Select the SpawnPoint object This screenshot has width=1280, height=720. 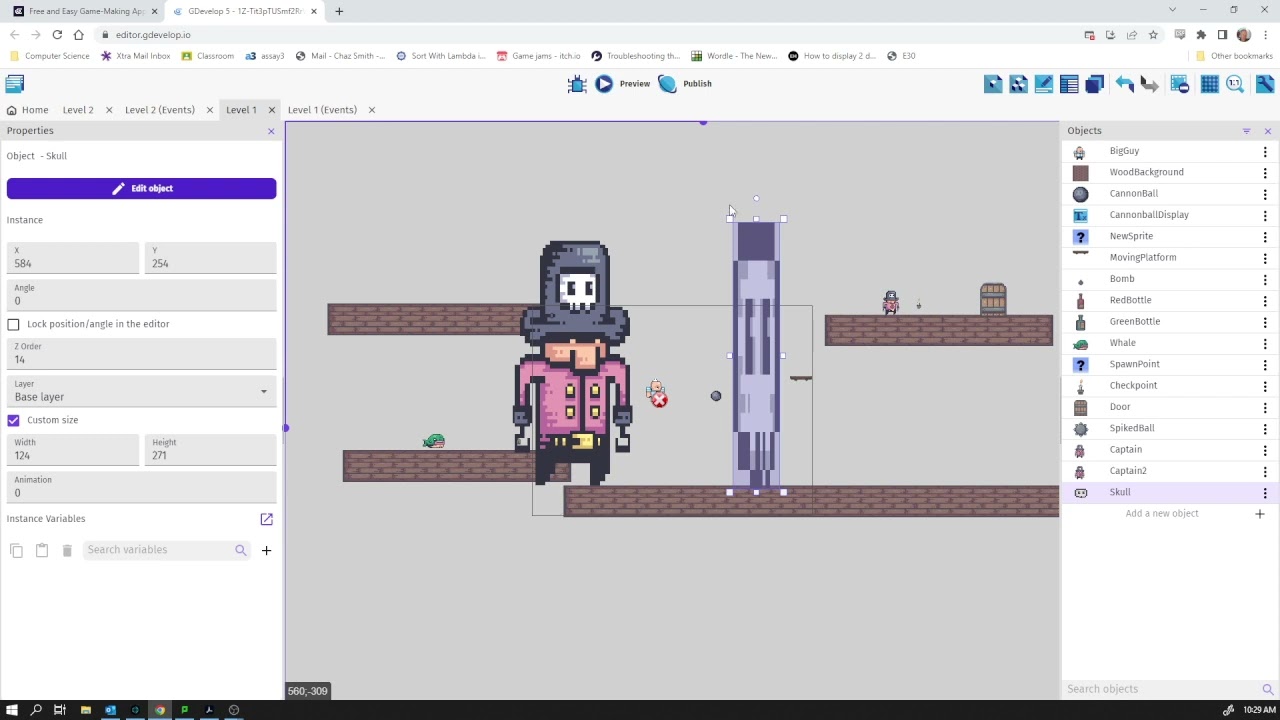pos(1134,364)
